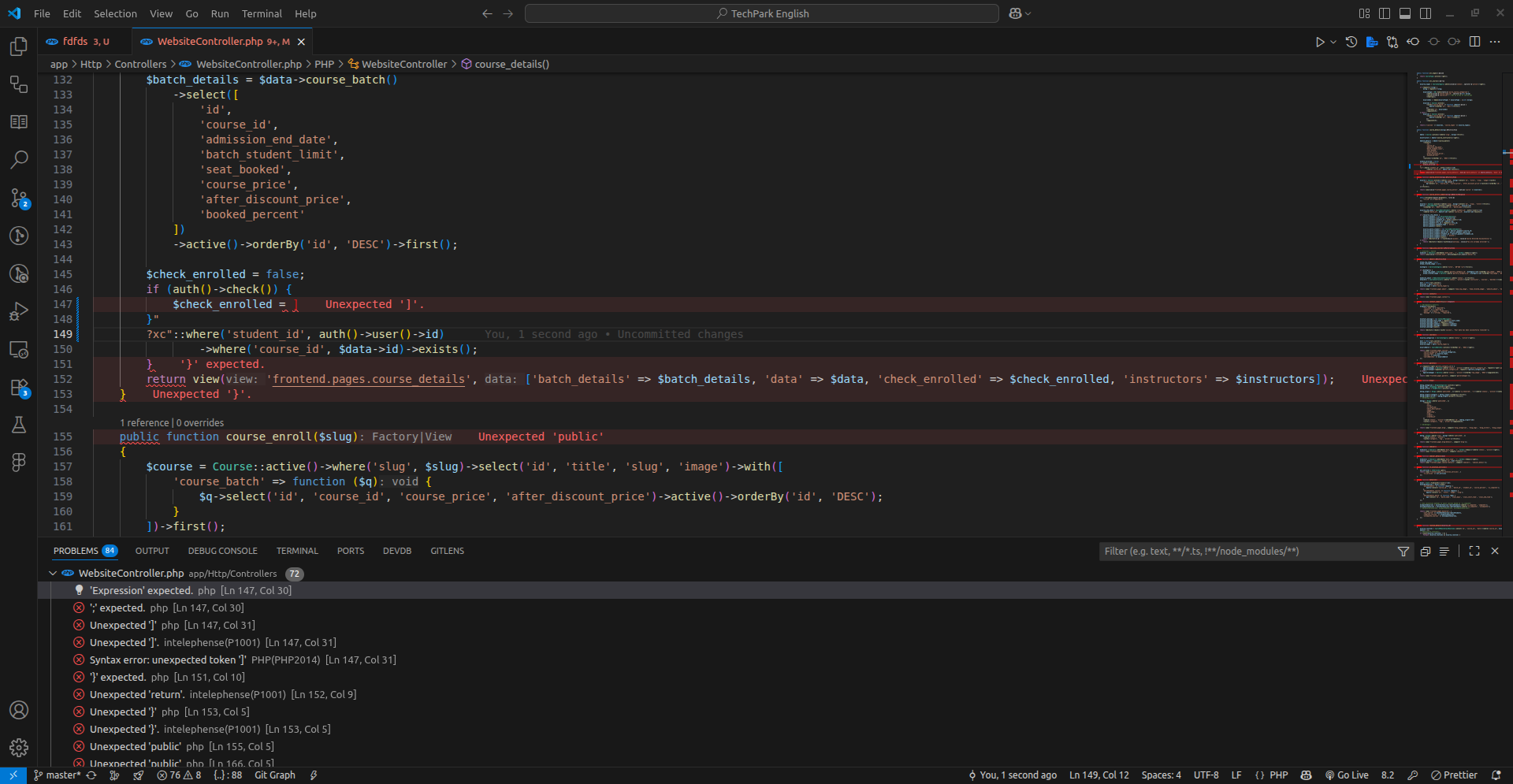
Task: Open Source Control view with badge
Action: 19,198
